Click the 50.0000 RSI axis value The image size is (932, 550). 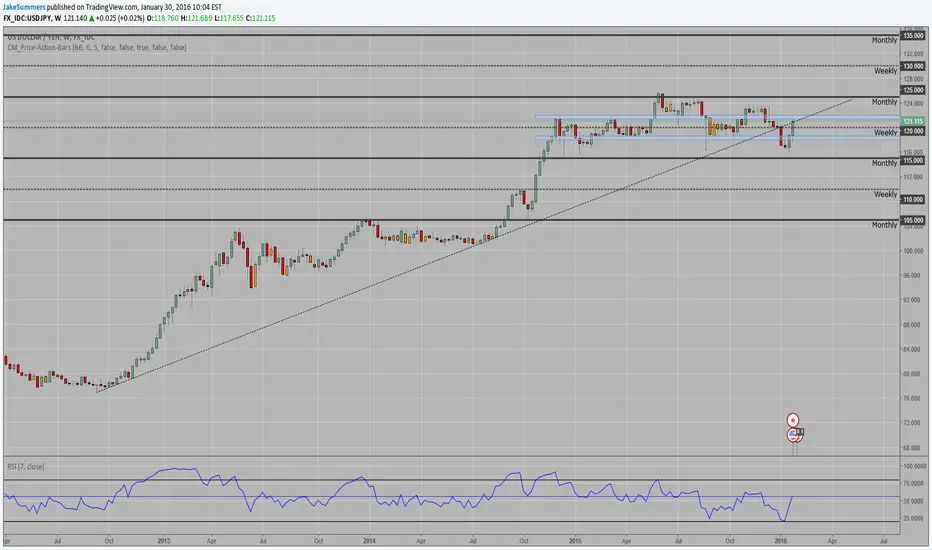pos(915,501)
